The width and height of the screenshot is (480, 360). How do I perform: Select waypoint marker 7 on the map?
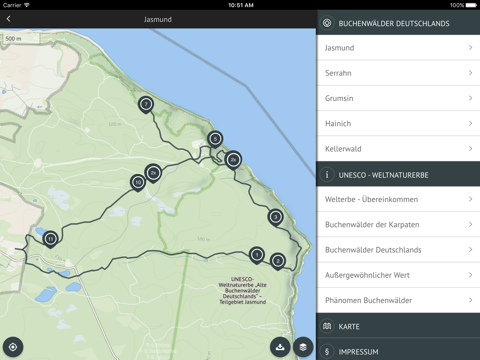coord(146,105)
